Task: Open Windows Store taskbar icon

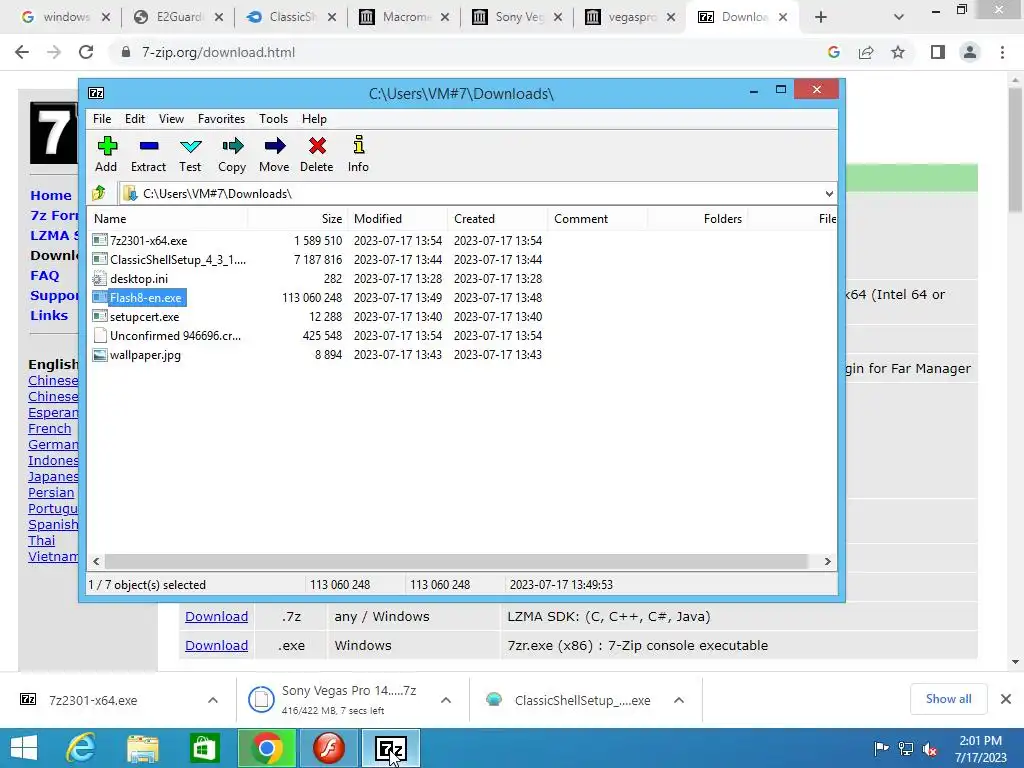Action: tap(204, 748)
